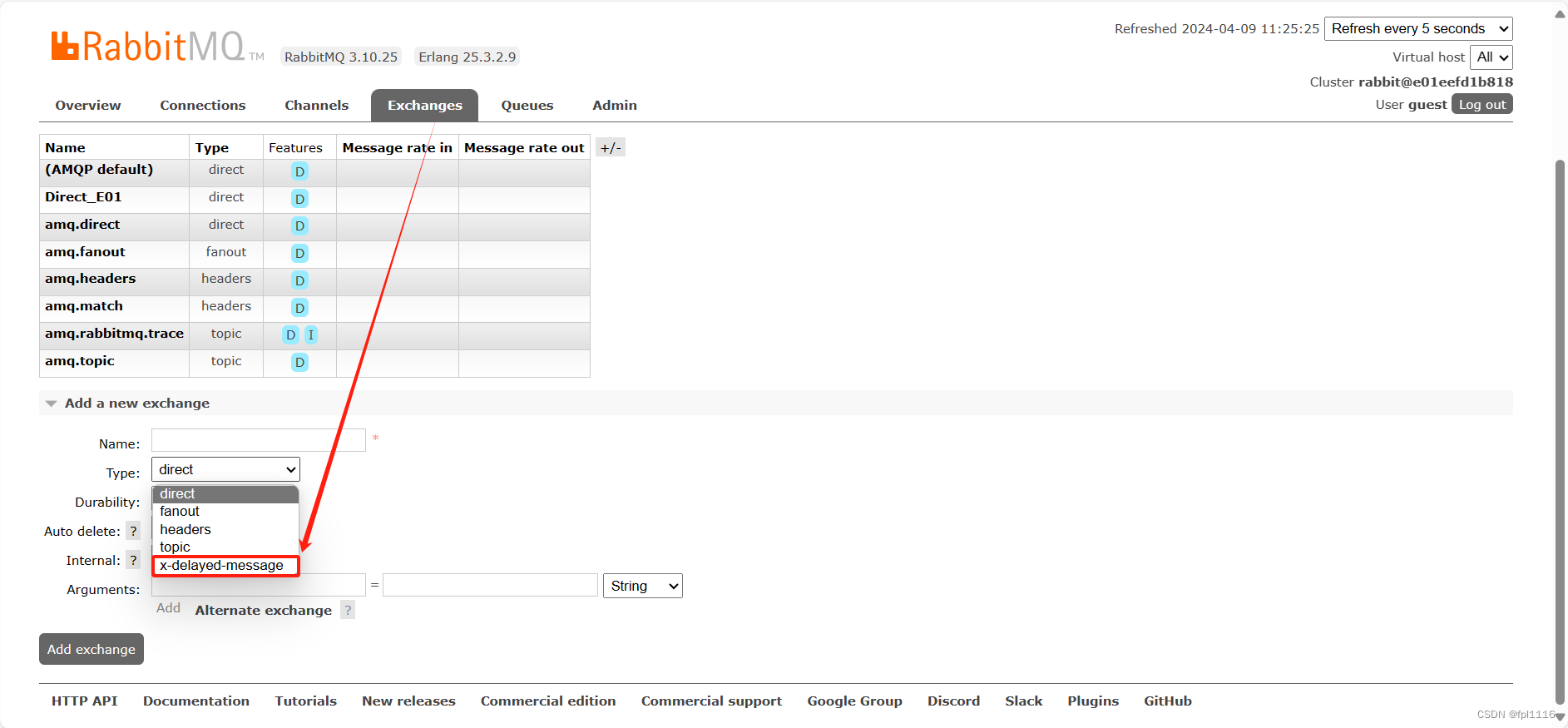Click the Erlang 25.3.2.9 version label
The height and width of the screenshot is (728, 1568).
(467, 57)
